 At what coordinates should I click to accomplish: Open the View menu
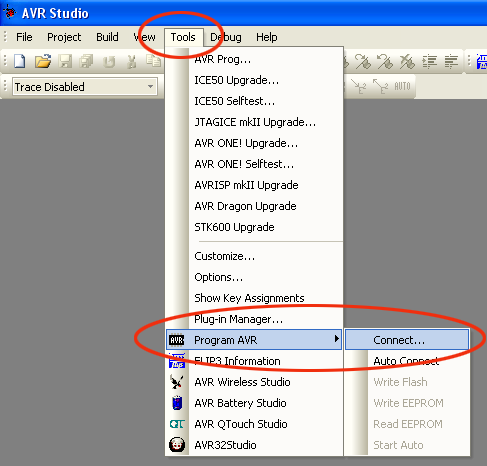point(144,37)
